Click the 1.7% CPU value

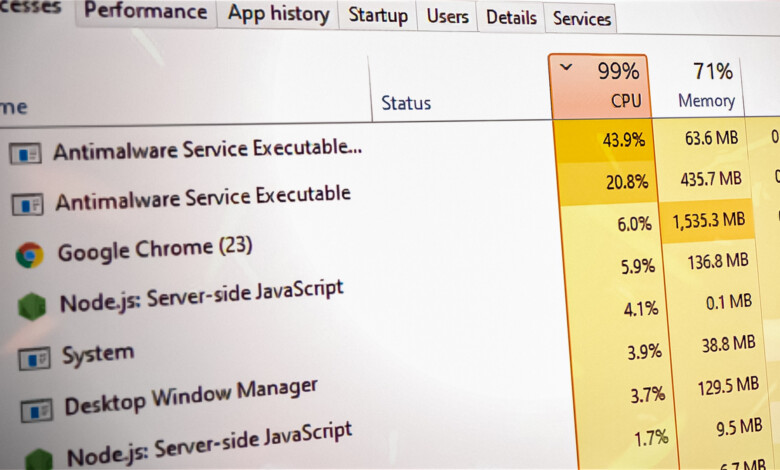click(651, 438)
